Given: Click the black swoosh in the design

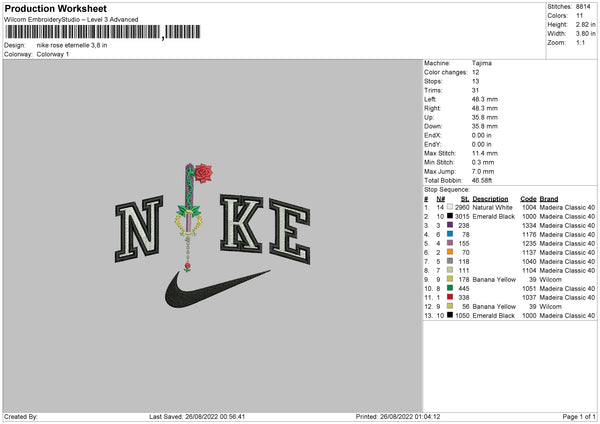Looking at the screenshot, I should point(217,289).
